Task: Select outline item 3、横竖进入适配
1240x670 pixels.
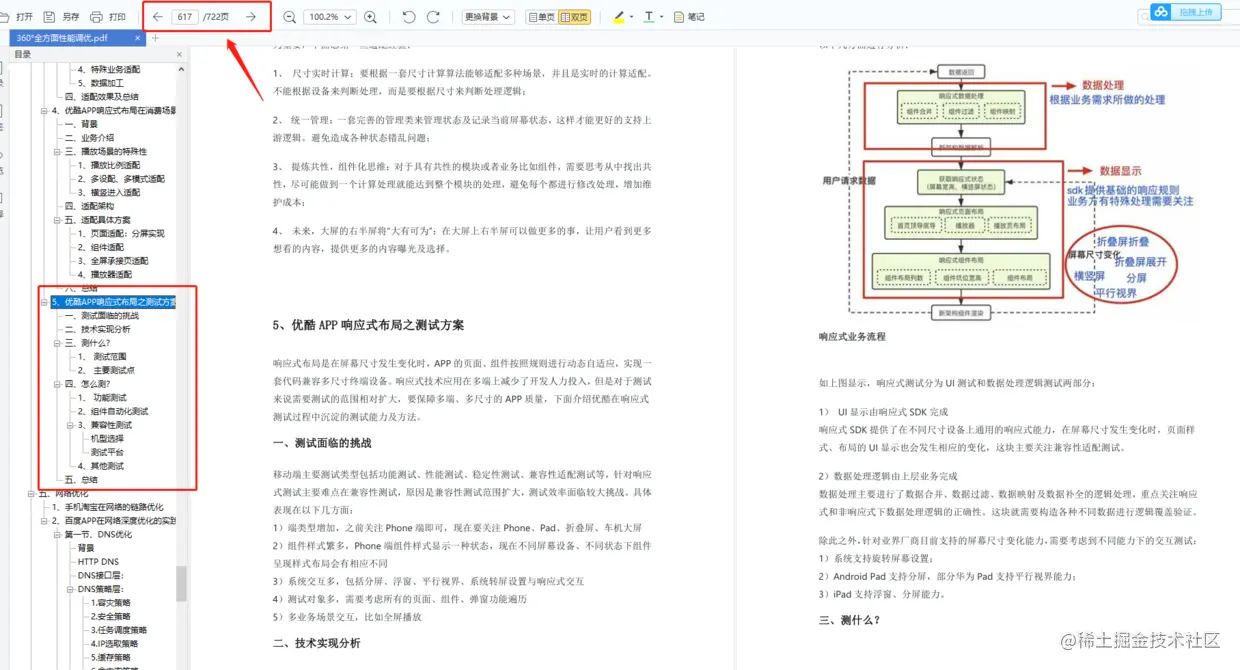Action: (x=109, y=193)
